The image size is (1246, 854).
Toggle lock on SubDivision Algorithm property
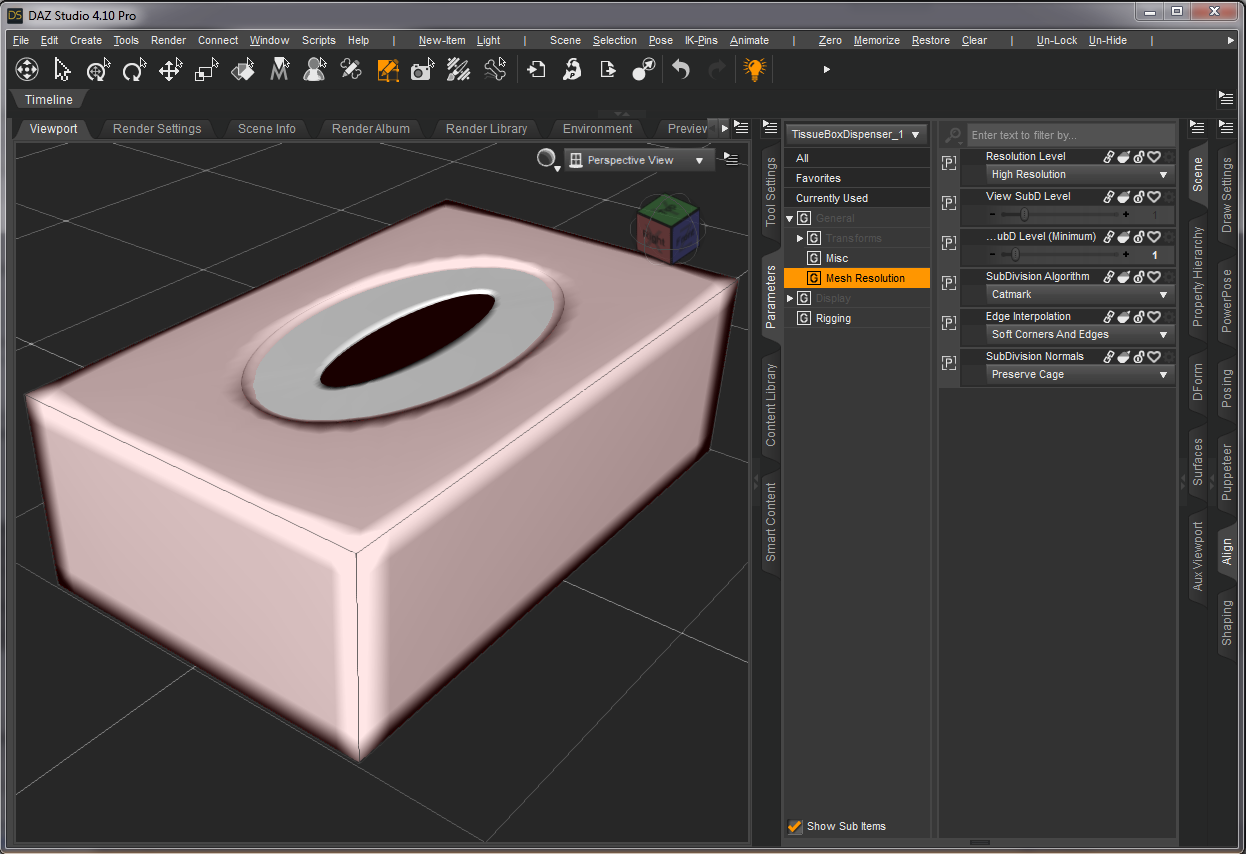point(1139,277)
